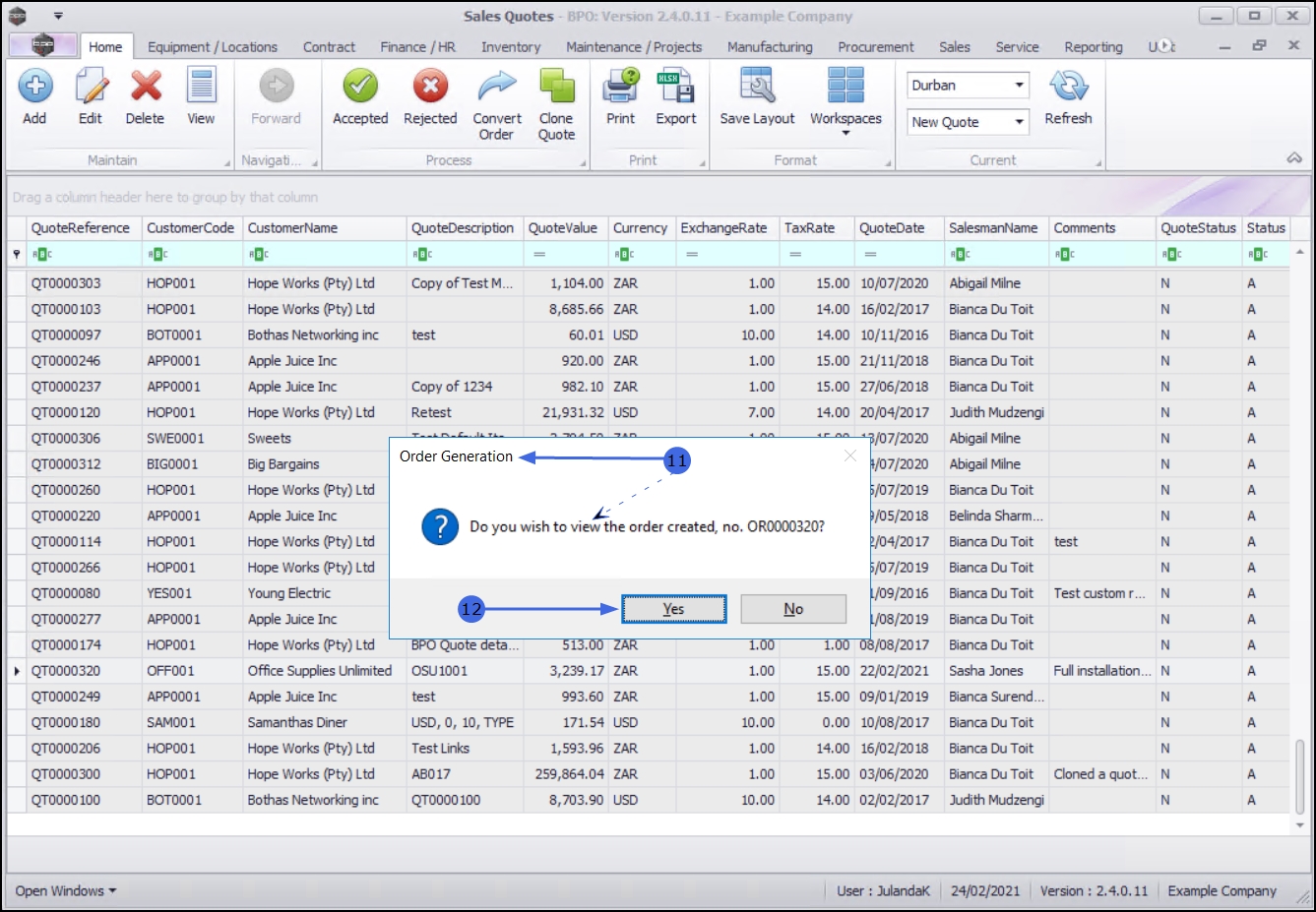Click the Refresh icon
This screenshot has height=912, width=1316.
coord(1068,88)
